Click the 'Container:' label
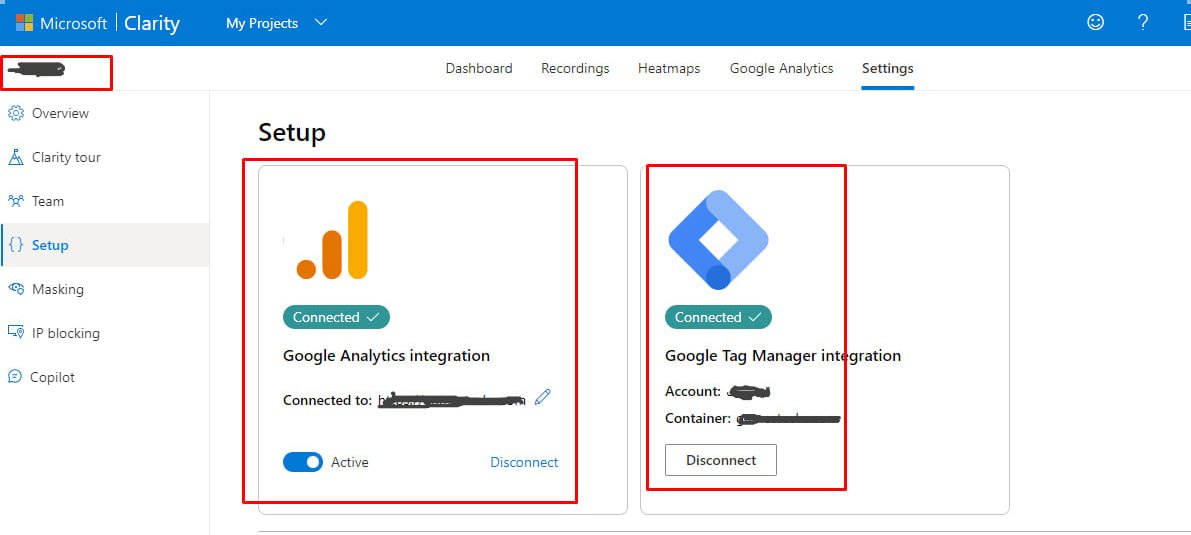 coord(699,418)
